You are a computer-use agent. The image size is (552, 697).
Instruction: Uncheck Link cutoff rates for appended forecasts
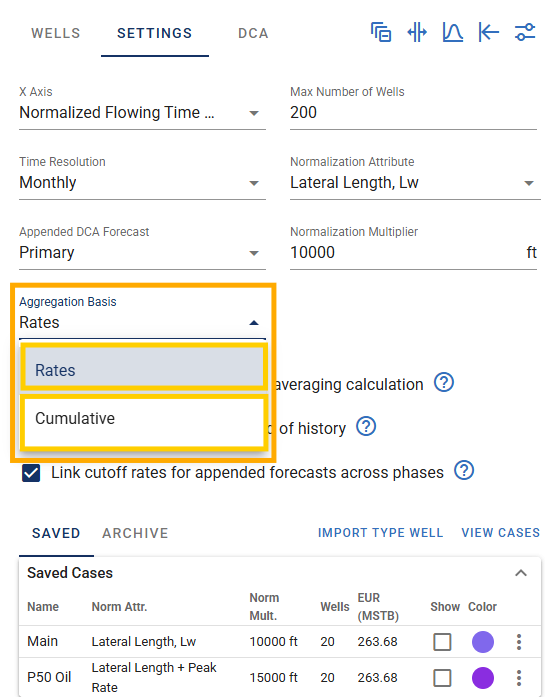click(31, 473)
